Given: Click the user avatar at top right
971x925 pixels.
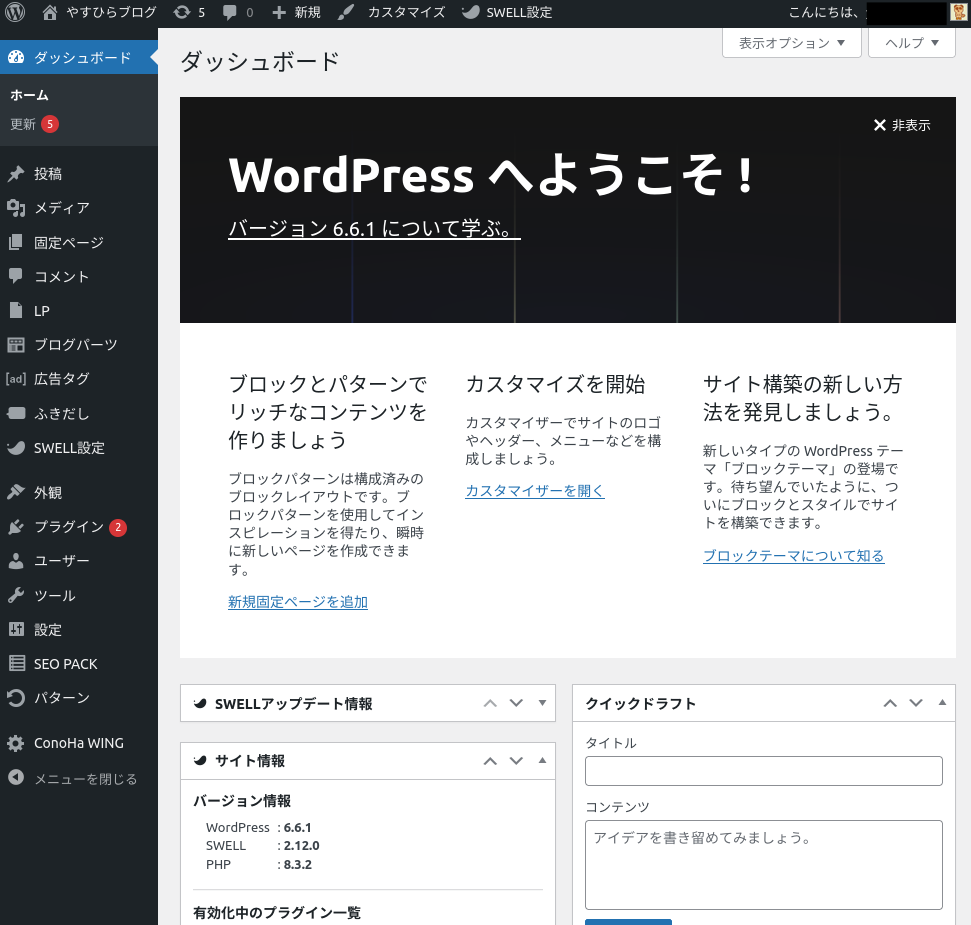Looking at the screenshot, I should (958, 13).
